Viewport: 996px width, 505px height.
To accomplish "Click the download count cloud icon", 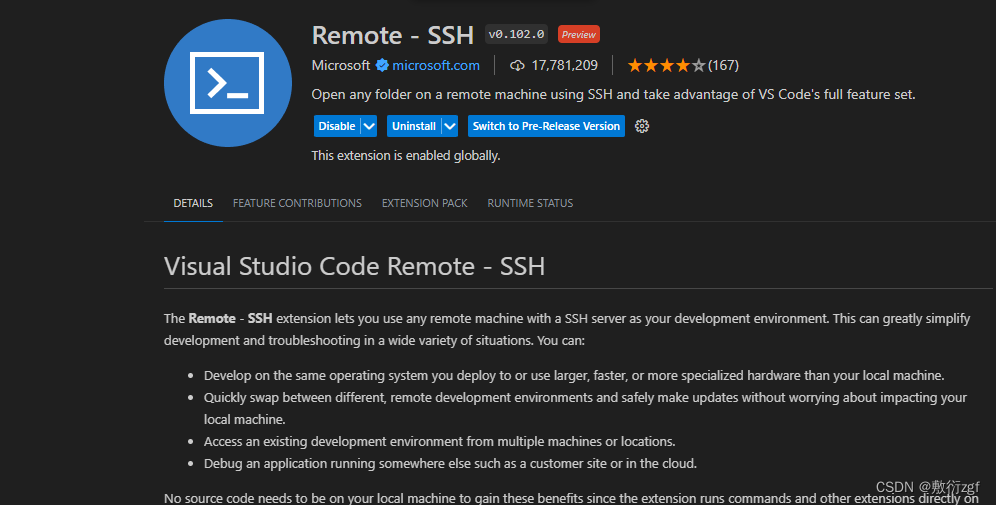I will pyautogui.click(x=517, y=65).
